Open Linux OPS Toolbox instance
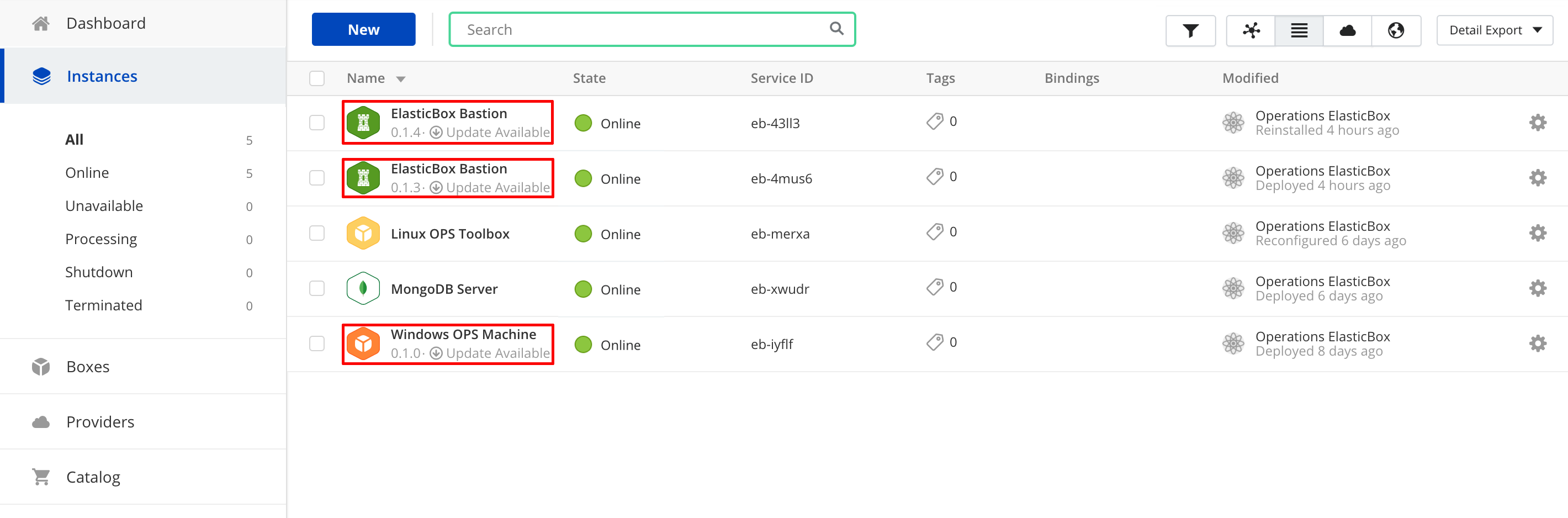 click(x=450, y=234)
